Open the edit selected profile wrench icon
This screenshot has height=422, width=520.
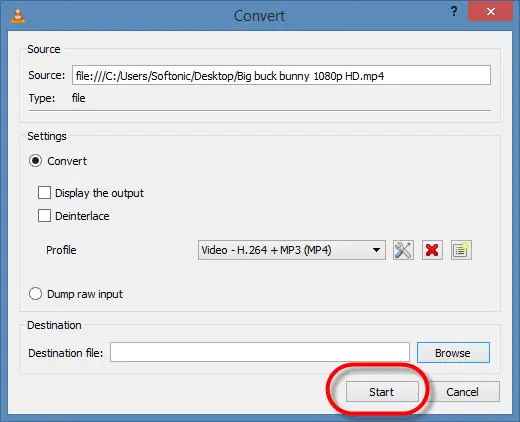(x=403, y=250)
